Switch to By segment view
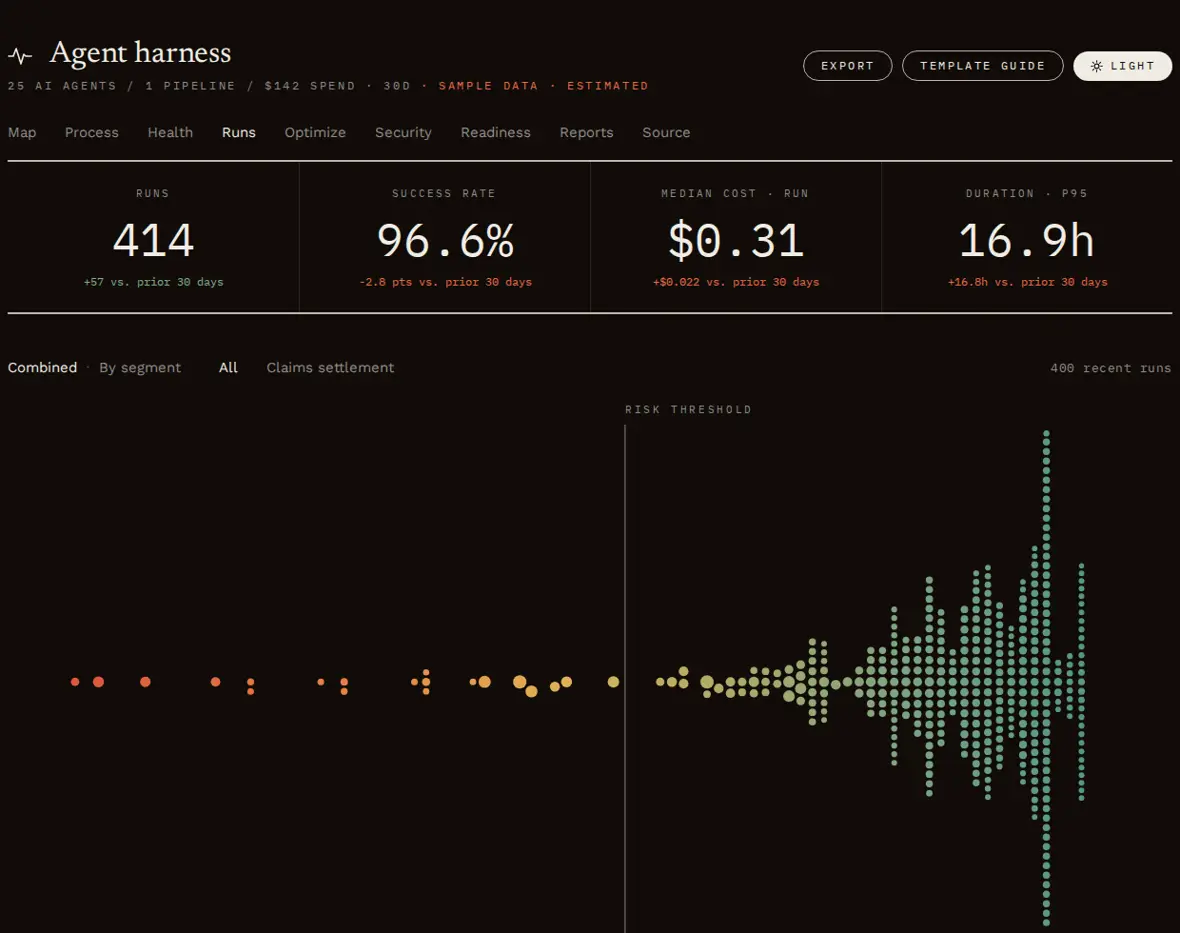 coord(140,367)
